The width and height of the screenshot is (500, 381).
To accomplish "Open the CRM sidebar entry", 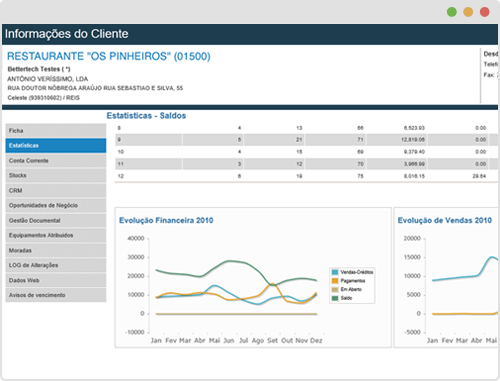I will 56,190.
